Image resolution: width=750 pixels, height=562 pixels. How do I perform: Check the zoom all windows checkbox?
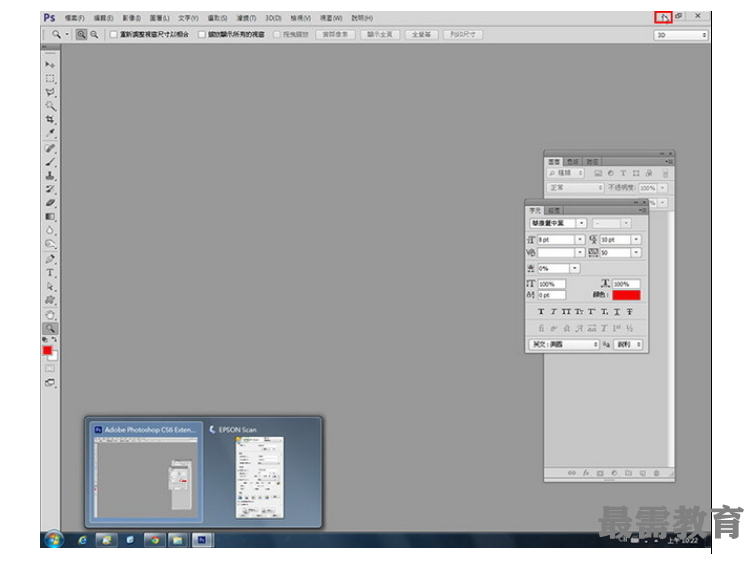point(202,34)
